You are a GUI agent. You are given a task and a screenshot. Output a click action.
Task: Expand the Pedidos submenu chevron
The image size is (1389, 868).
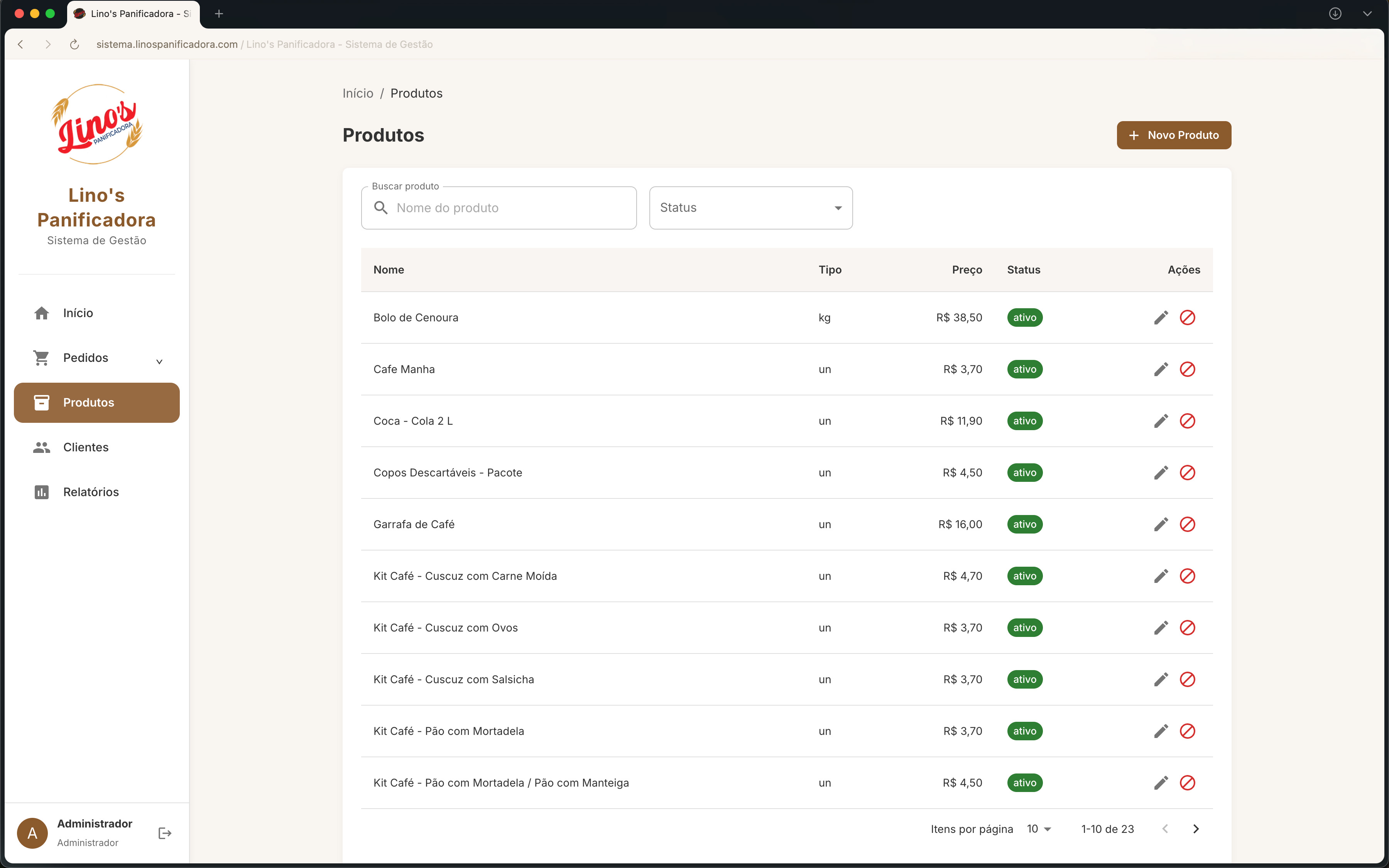(160, 361)
